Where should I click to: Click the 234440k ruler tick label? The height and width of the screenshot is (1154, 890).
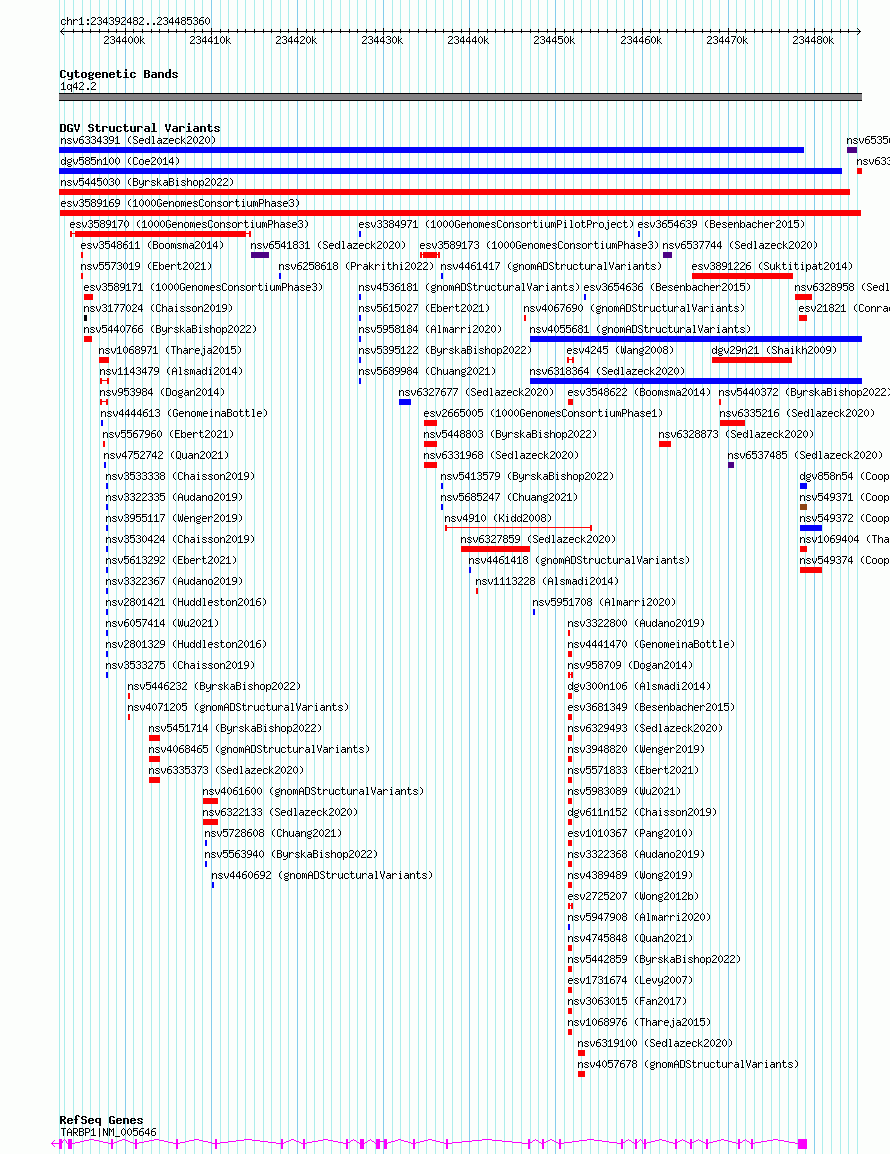click(468, 40)
